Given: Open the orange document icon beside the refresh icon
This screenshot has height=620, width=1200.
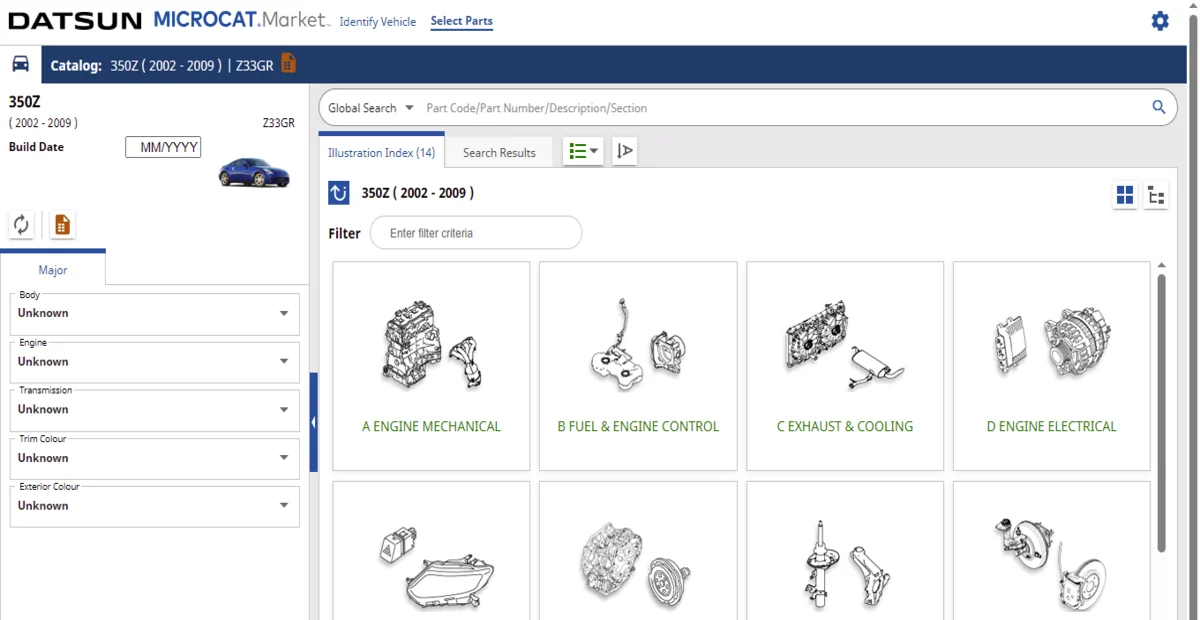Looking at the screenshot, I should point(62,224).
